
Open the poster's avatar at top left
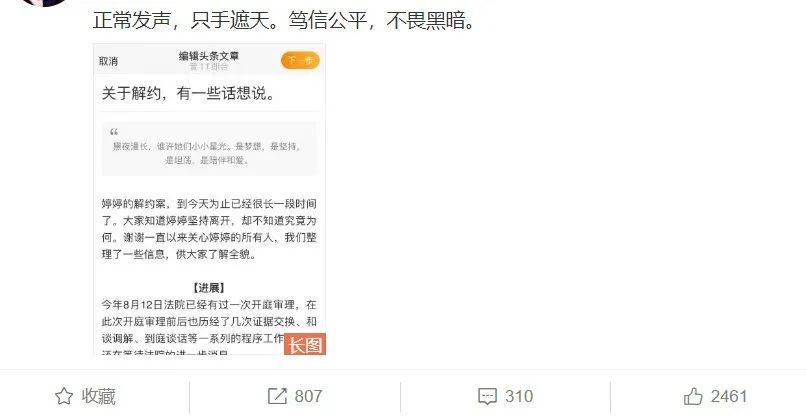[44, 3]
